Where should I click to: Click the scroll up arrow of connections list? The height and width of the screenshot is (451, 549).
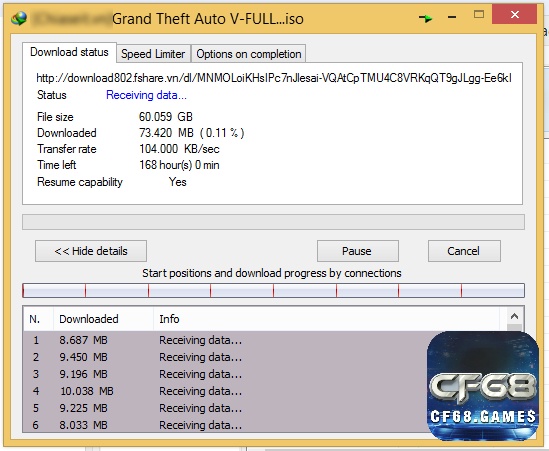(514, 316)
